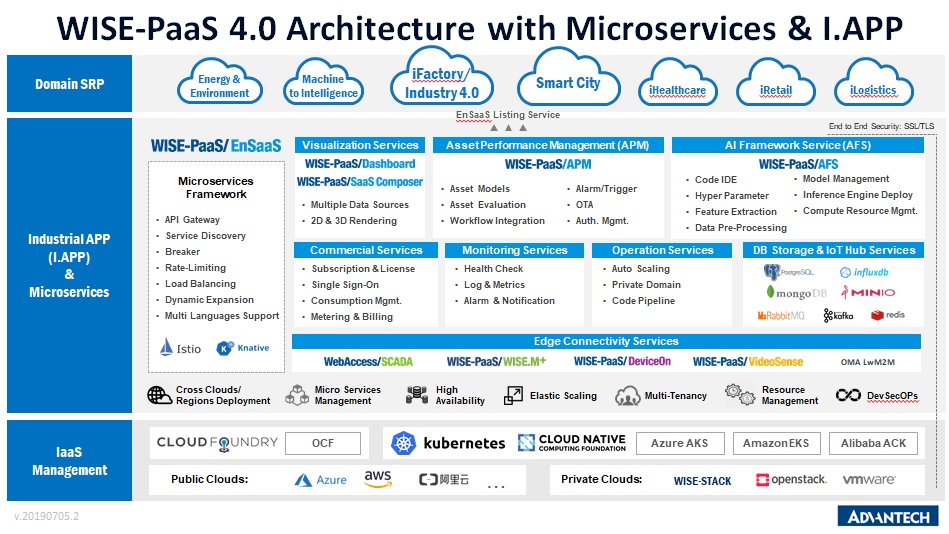Image resolution: width=949 pixels, height=534 pixels.
Task: Click WebAccess/SCADA
Action: 368,361
